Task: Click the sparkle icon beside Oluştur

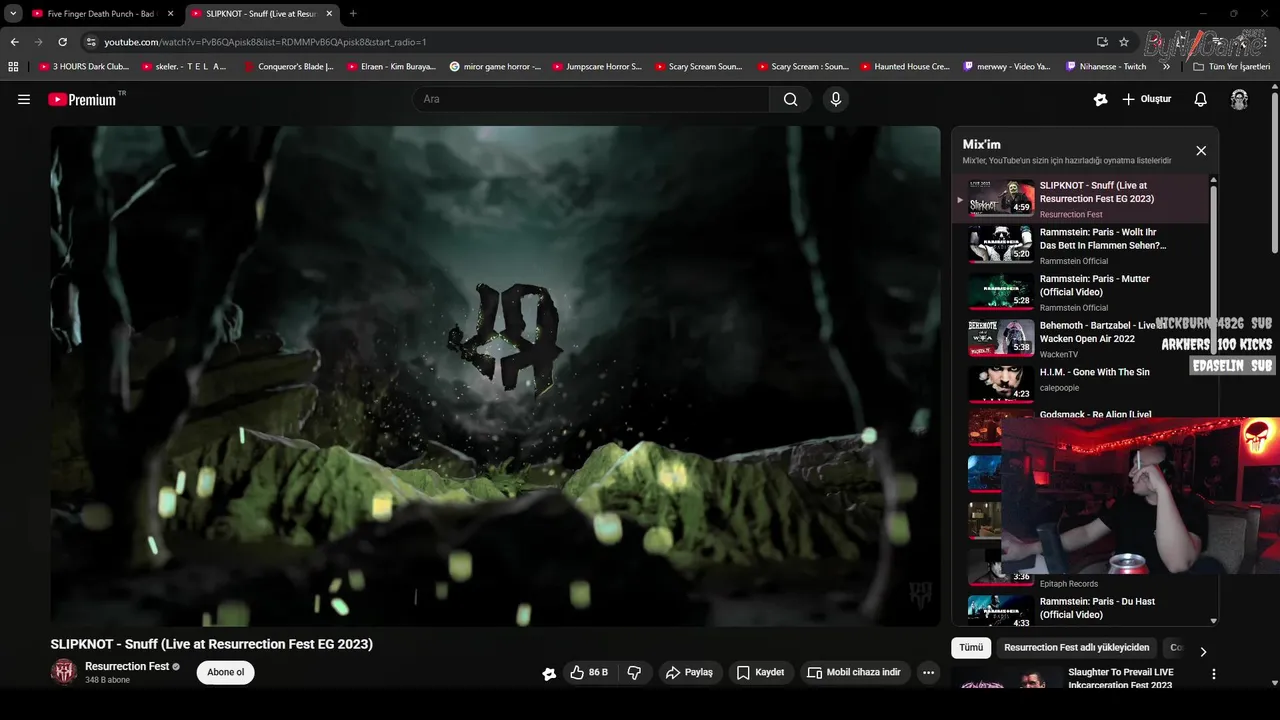Action: point(1101,99)
